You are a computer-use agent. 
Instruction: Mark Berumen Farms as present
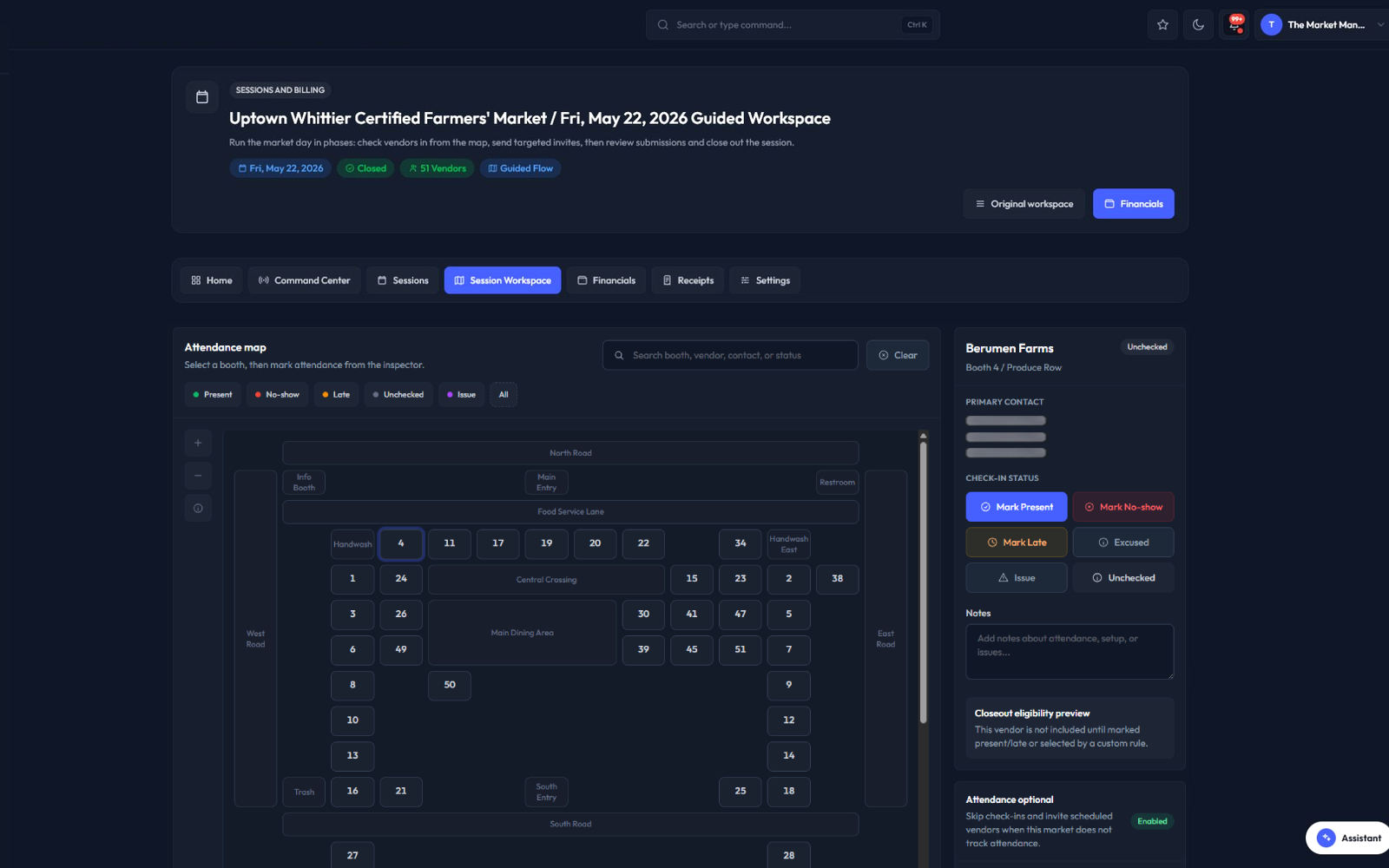coord(1017,507)
